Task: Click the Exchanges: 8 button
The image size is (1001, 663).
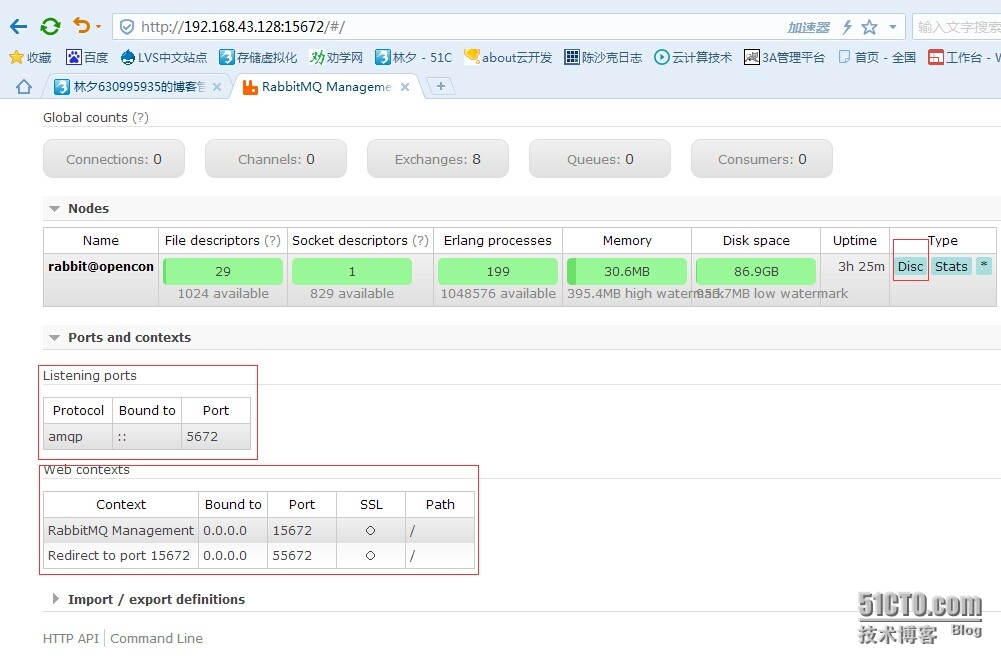Action: (438, 159)
